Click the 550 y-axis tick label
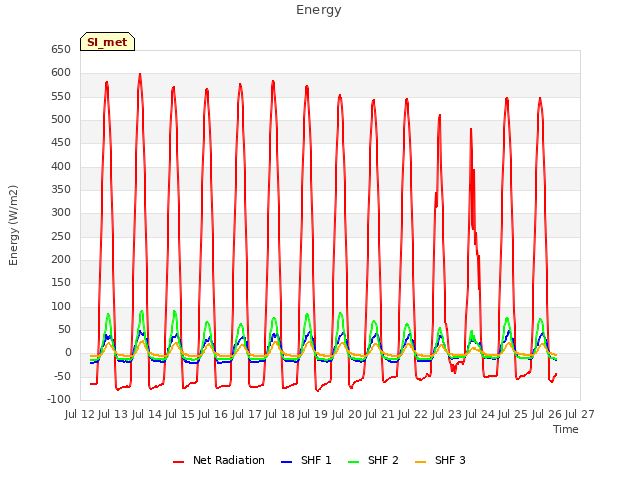 click(61, 97)
